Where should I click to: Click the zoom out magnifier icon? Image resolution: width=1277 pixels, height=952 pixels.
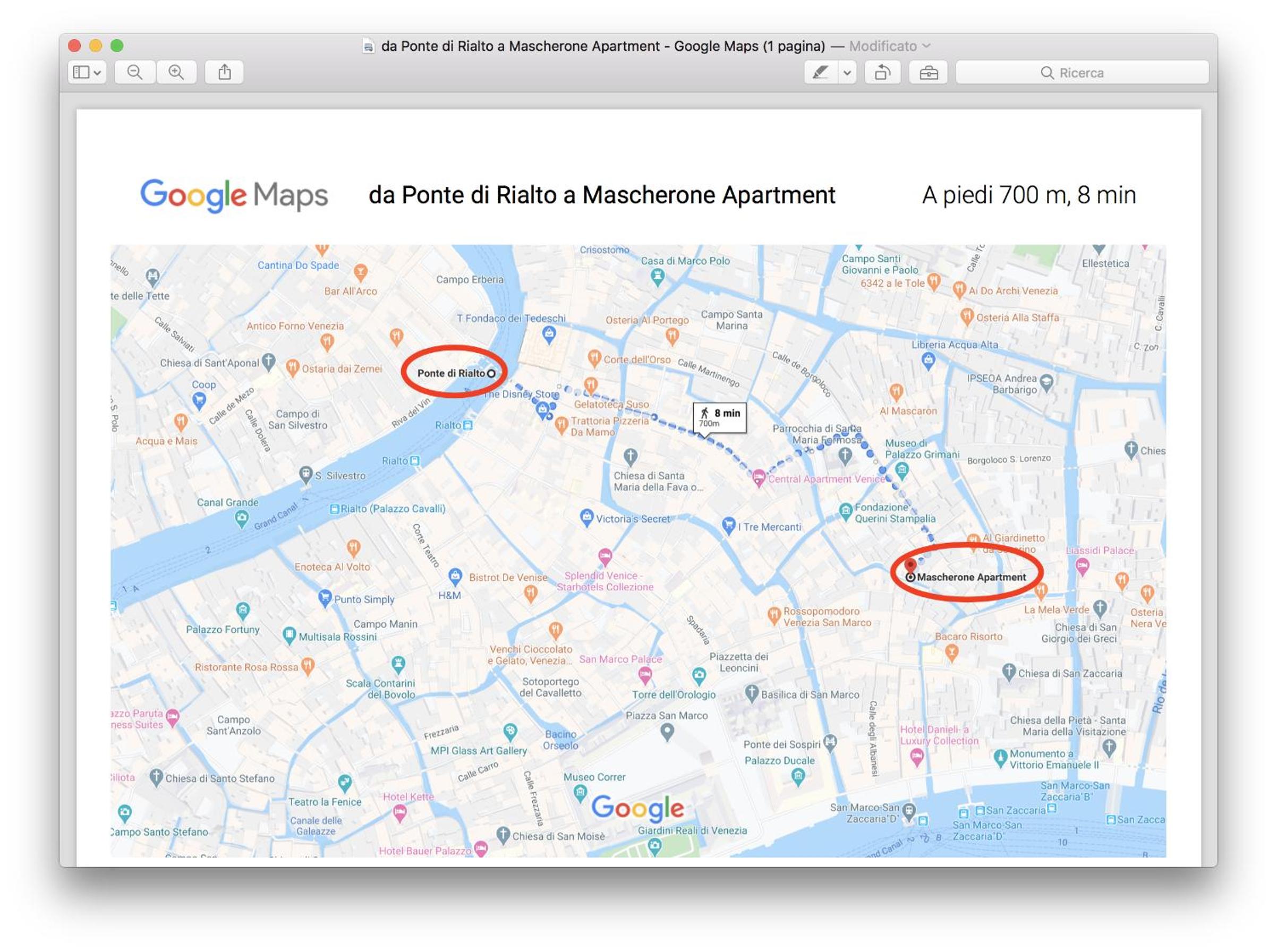click(x=134, y=73)
